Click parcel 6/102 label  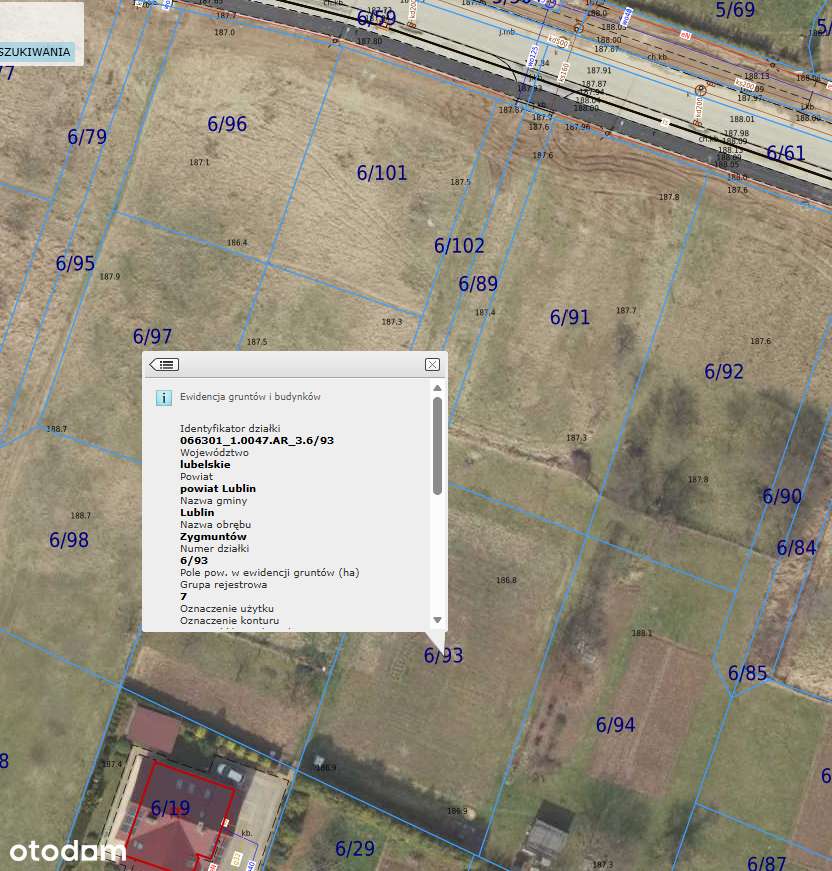point(459,246)
